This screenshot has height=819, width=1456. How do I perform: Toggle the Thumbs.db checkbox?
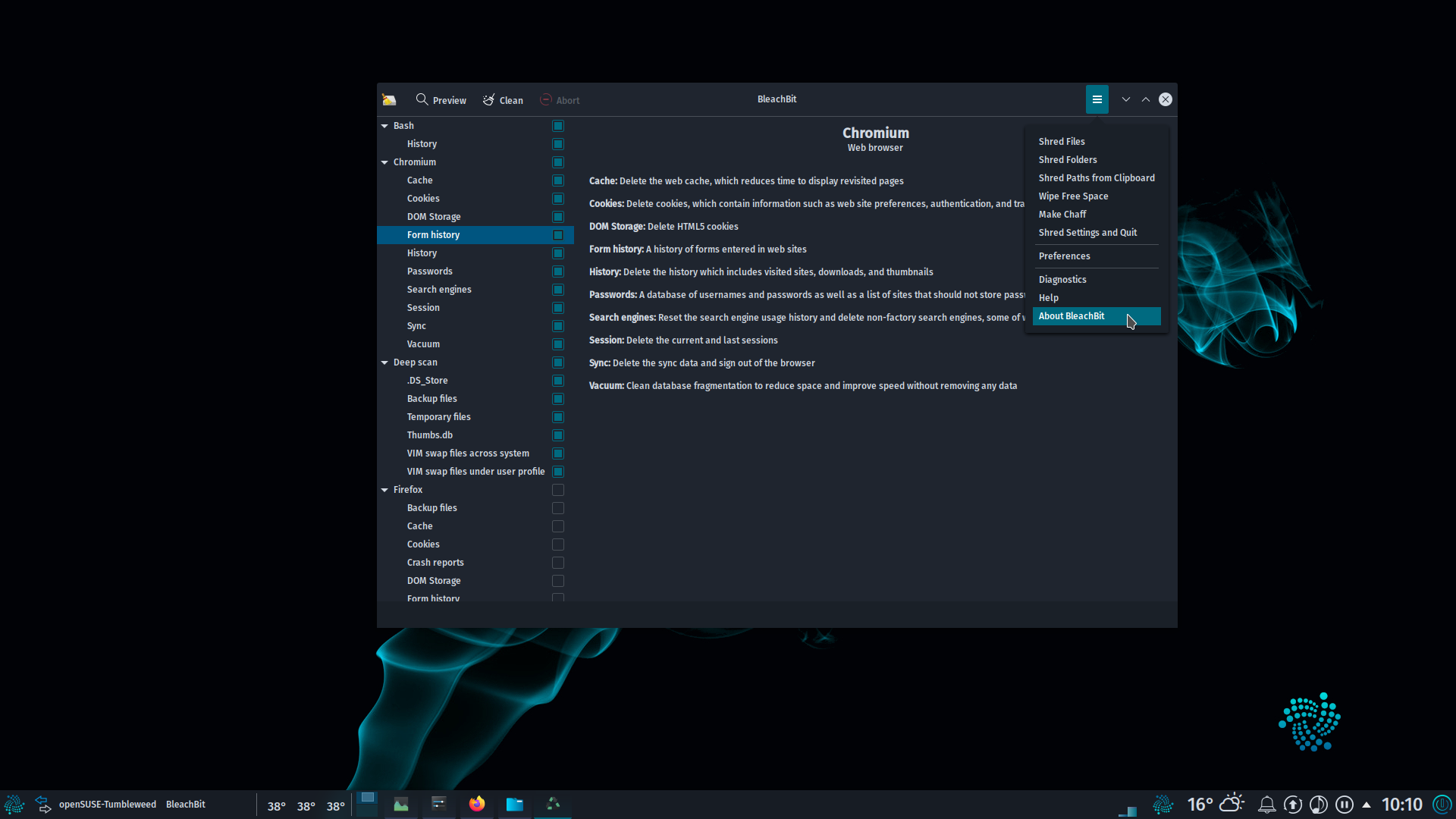[558, 435]
